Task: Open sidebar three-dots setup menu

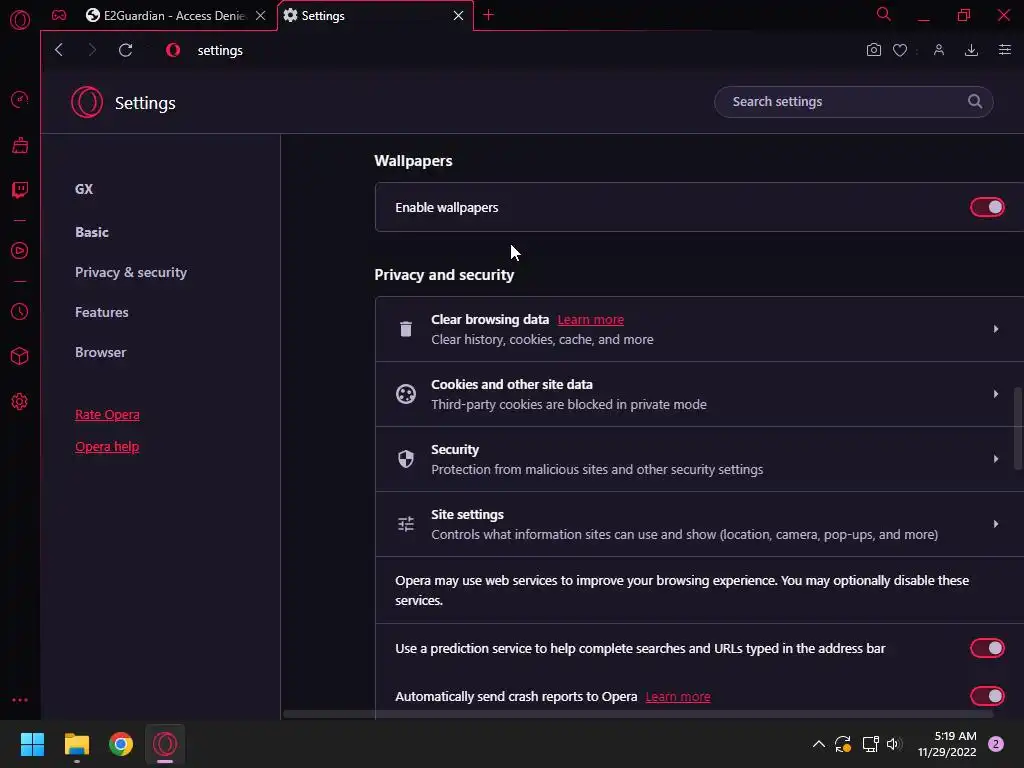Action: (20, 700)
